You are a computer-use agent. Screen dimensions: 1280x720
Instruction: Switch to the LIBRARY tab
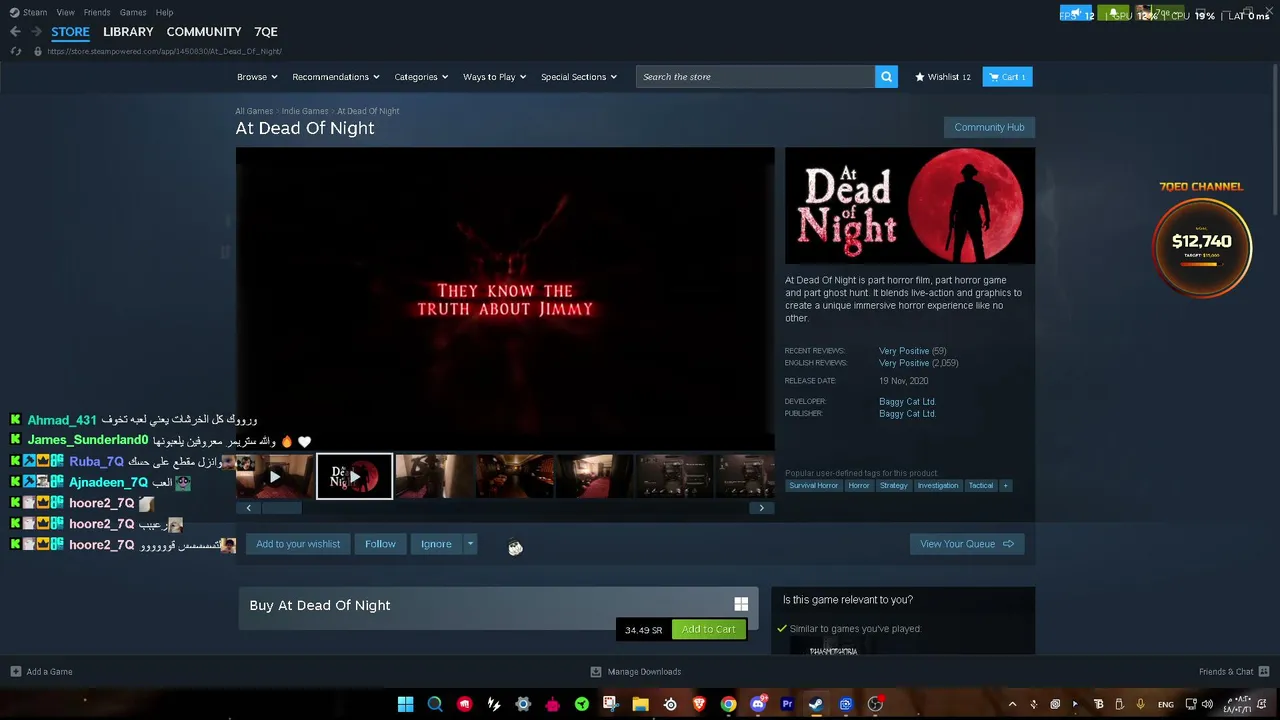pos(128,32)
